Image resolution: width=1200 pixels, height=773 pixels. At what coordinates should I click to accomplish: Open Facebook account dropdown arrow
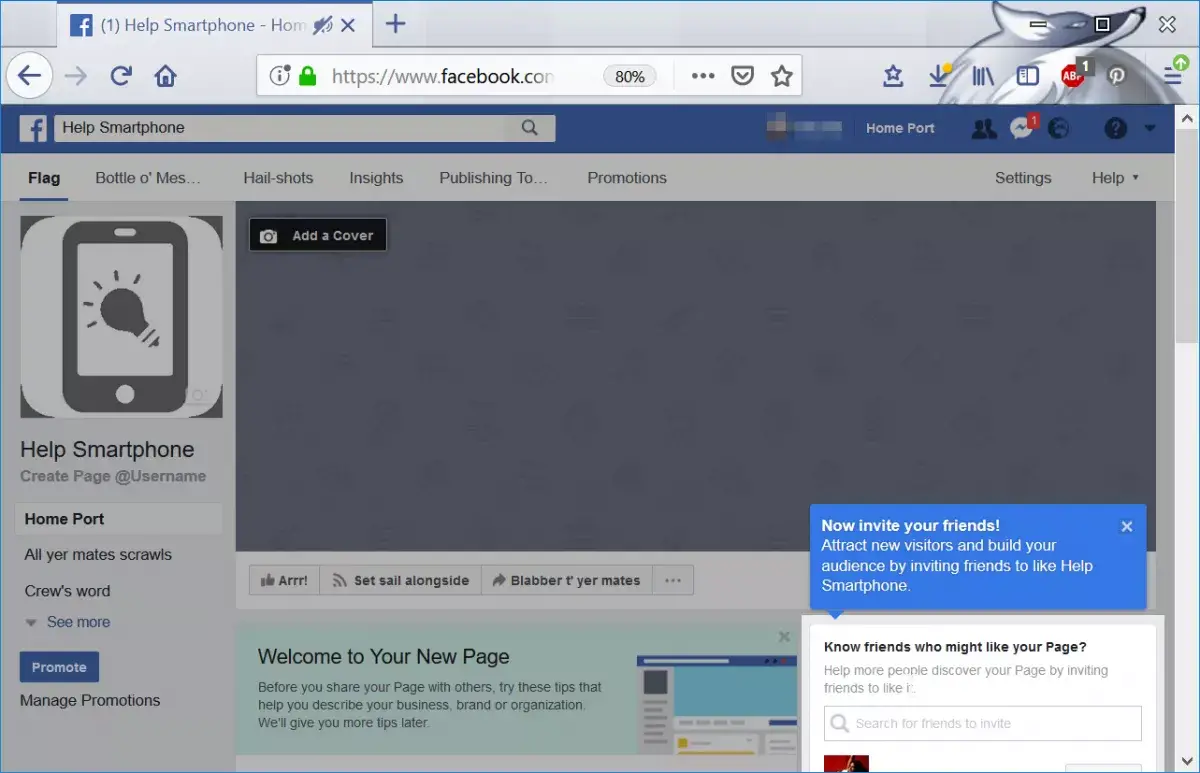[x=1150, y=128]
